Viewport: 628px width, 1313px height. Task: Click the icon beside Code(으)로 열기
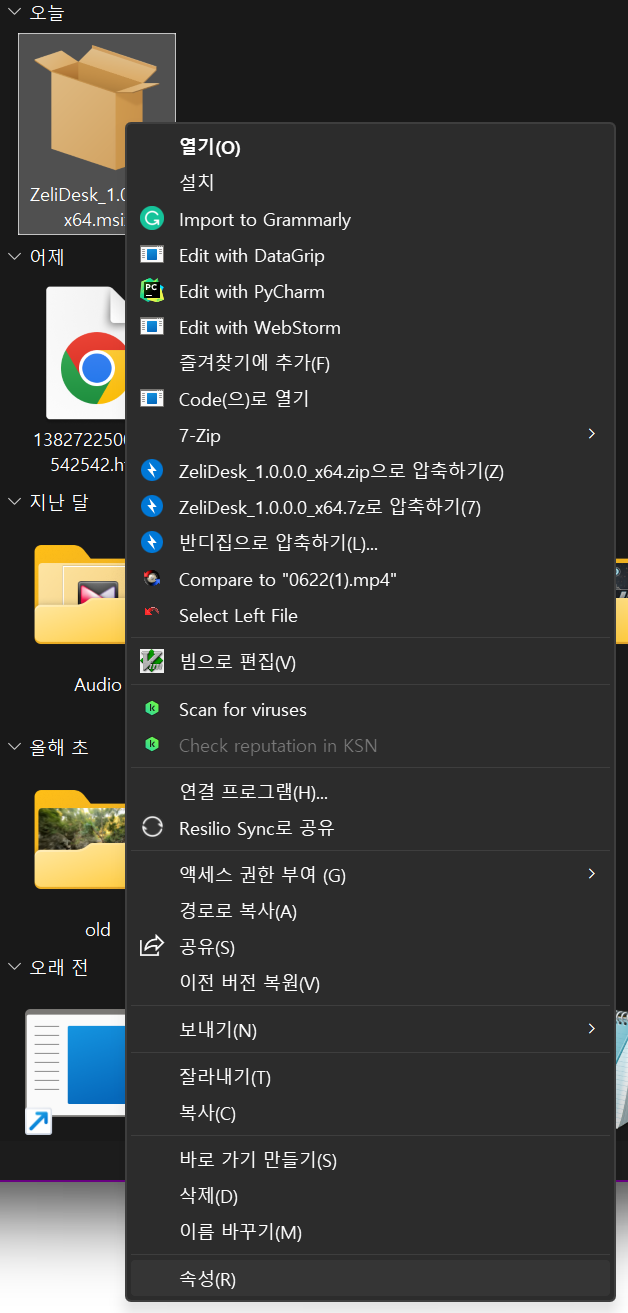click(x=152, y=399)
